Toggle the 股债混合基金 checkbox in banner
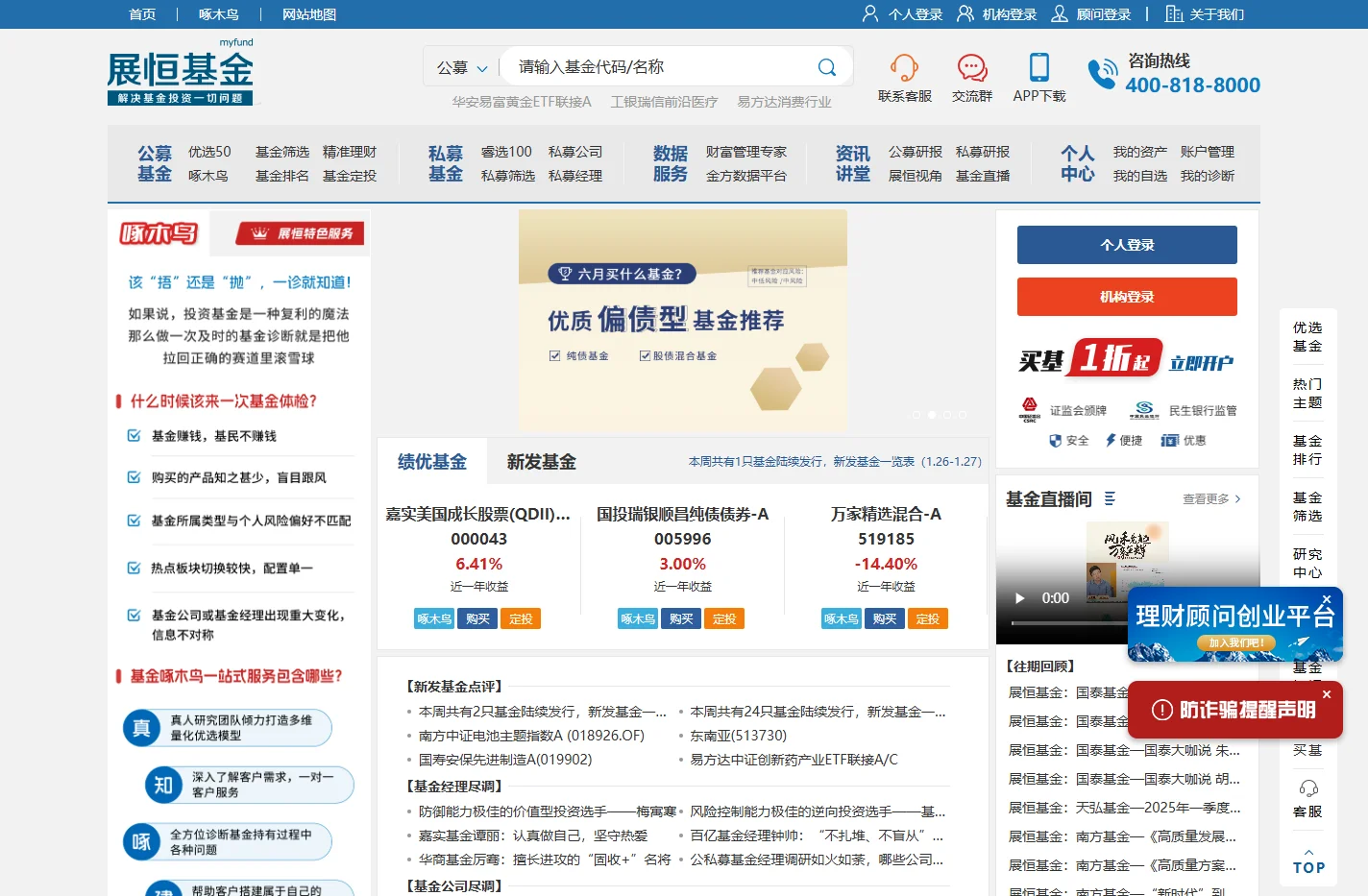Image resolution: width=1368 pixels, height=896 pixels. pyautogui.click(x=646, y=355)
